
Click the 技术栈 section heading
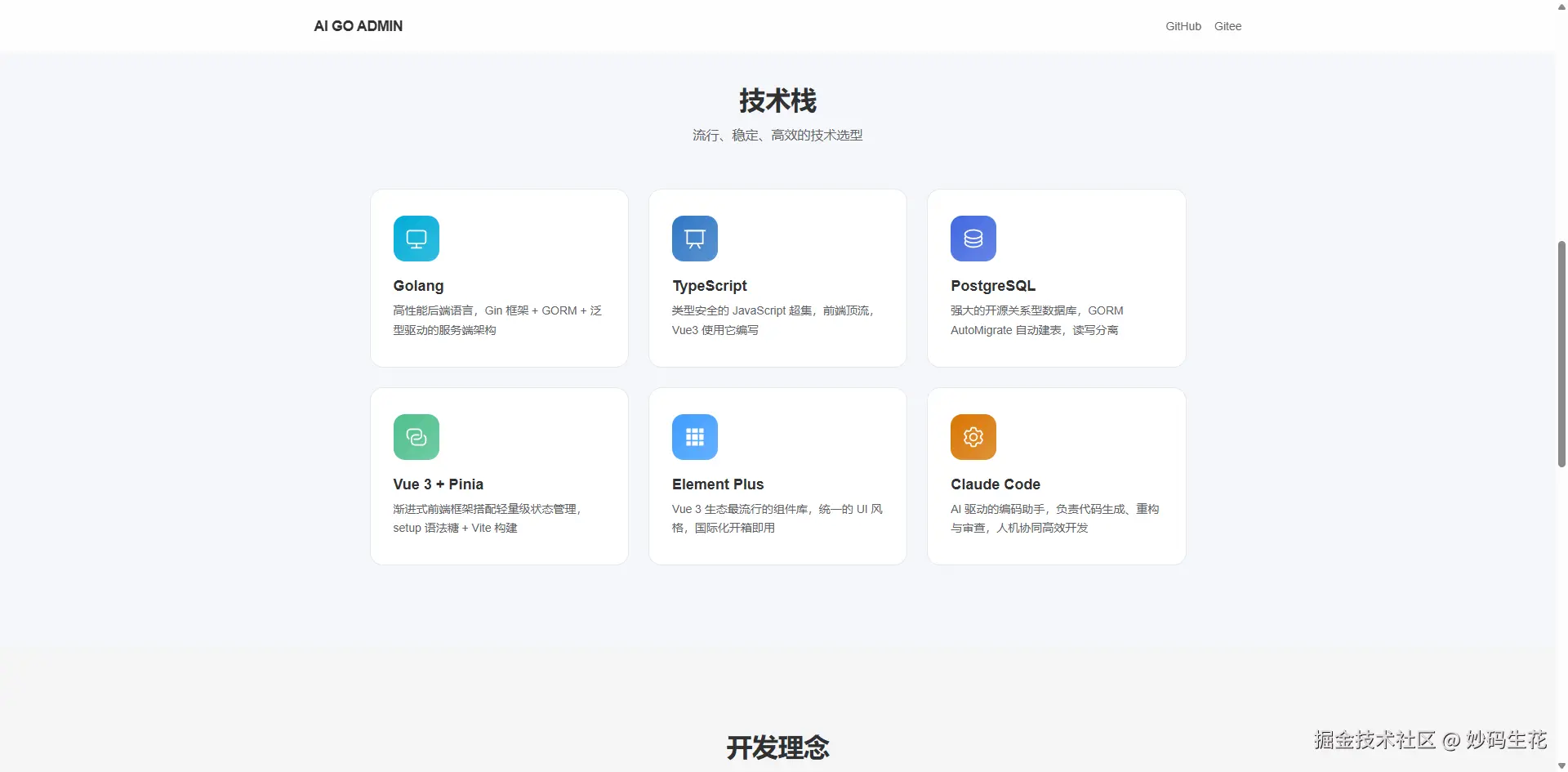tap(777, 101)
